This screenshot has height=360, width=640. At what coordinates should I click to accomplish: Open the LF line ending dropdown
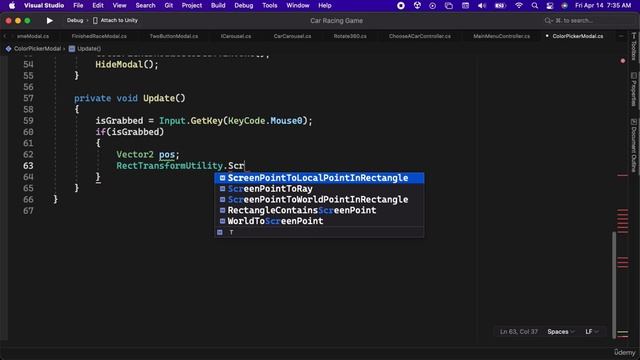click(591, 332)
